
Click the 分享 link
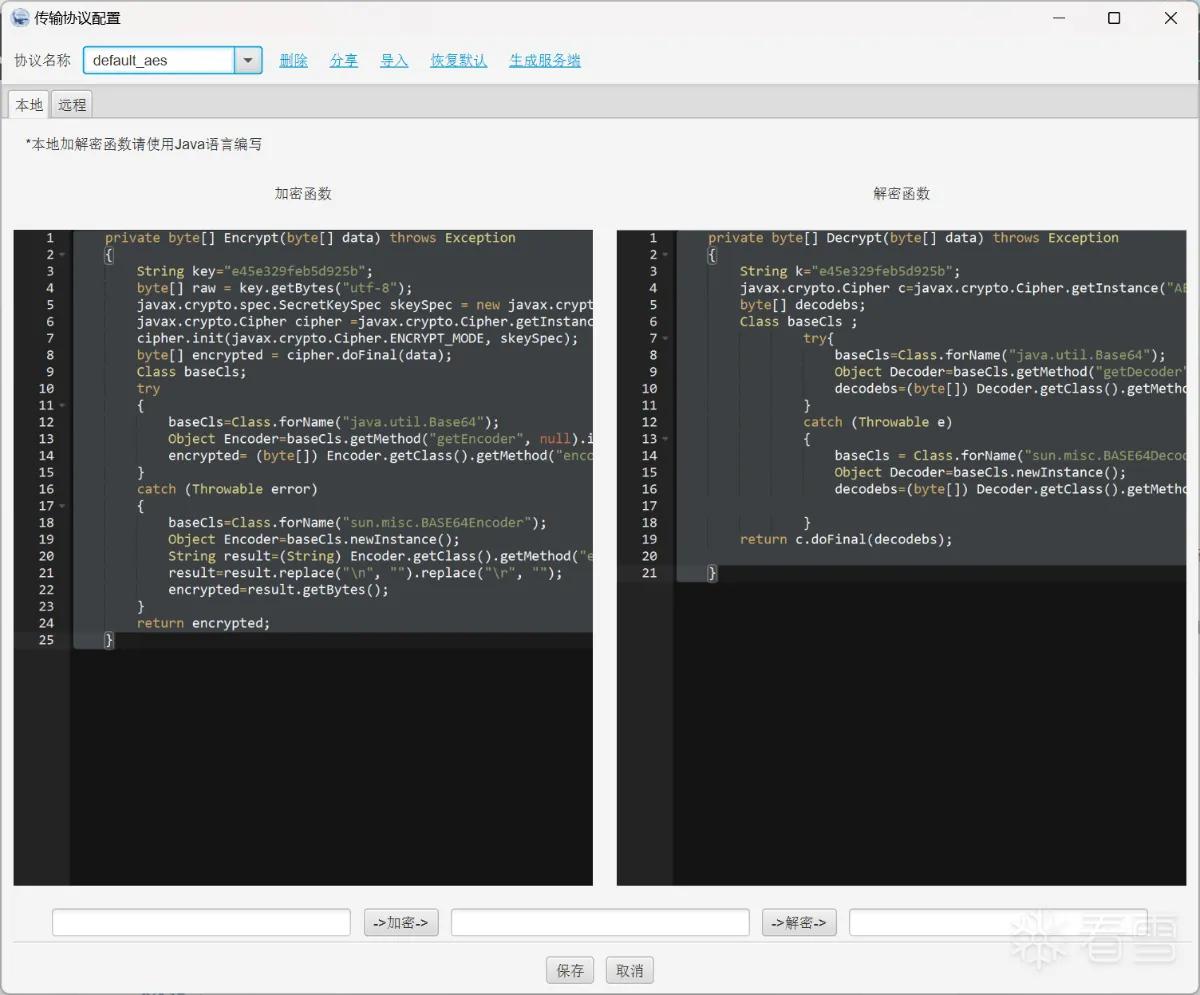pyautogui.click(x=344, y=61)
